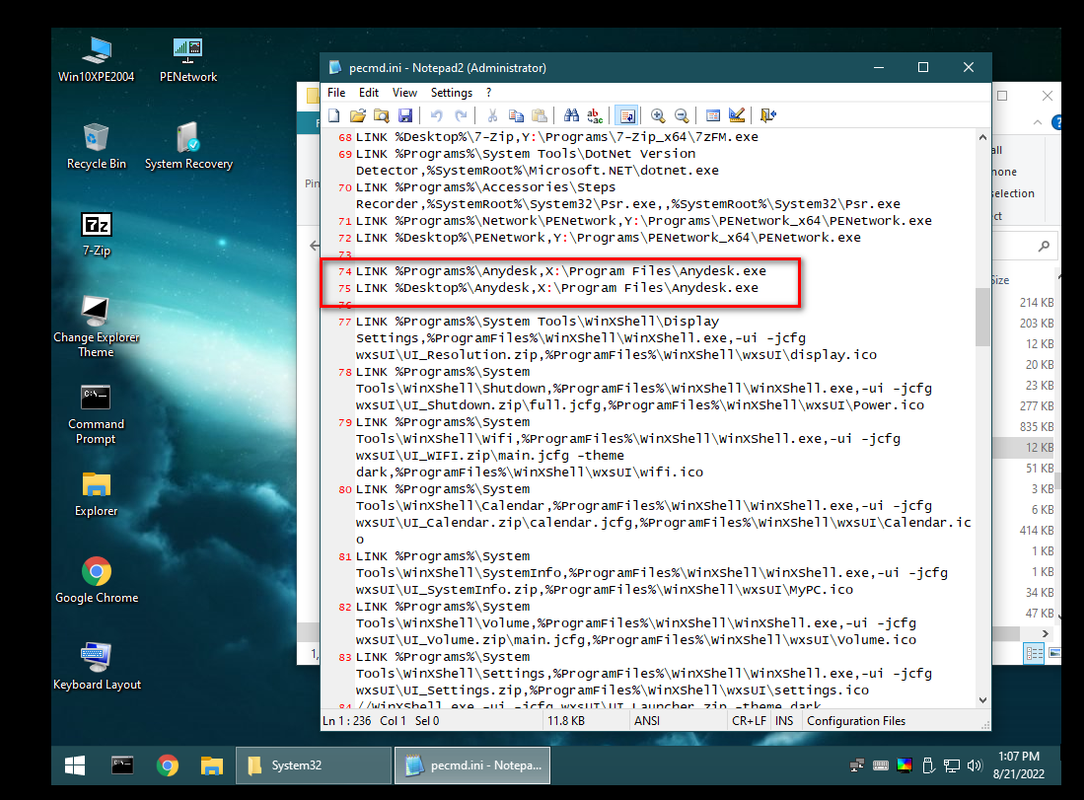
Task: Click the CR+LF line ending indicator
Action: point(749,721)
